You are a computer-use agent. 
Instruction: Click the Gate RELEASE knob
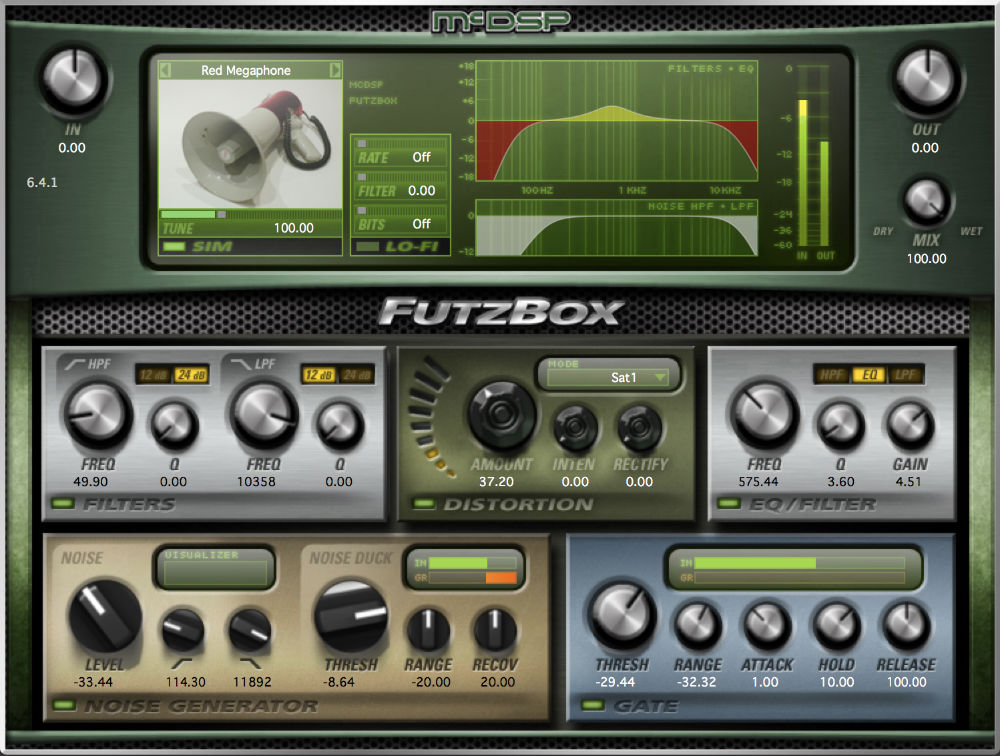pyautogui.click(x=906, y=625)
